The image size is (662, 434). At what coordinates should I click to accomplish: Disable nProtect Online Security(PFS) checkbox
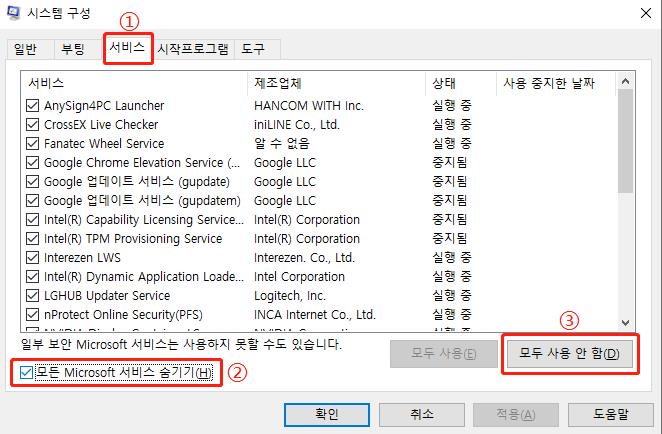pyautogui.click(x=33, y=315)
